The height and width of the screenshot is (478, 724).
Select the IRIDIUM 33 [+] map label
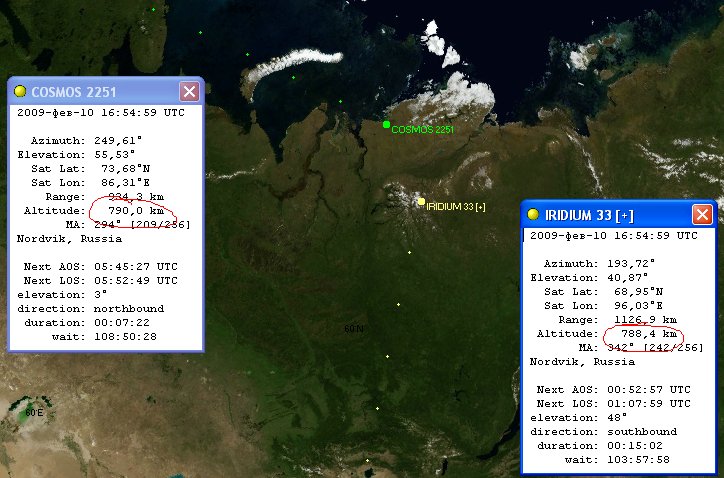[456, 207]
